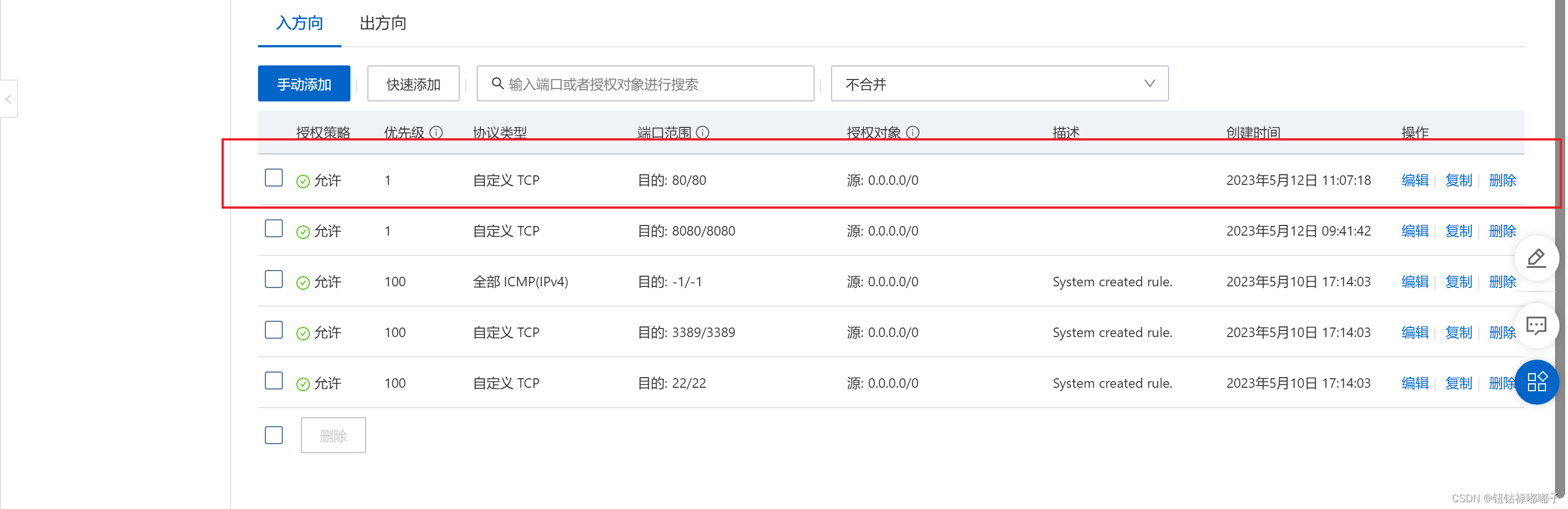Switch to the 入方向 tab
The width and height of the screenshot is (1568, 509).
point(299,23)
